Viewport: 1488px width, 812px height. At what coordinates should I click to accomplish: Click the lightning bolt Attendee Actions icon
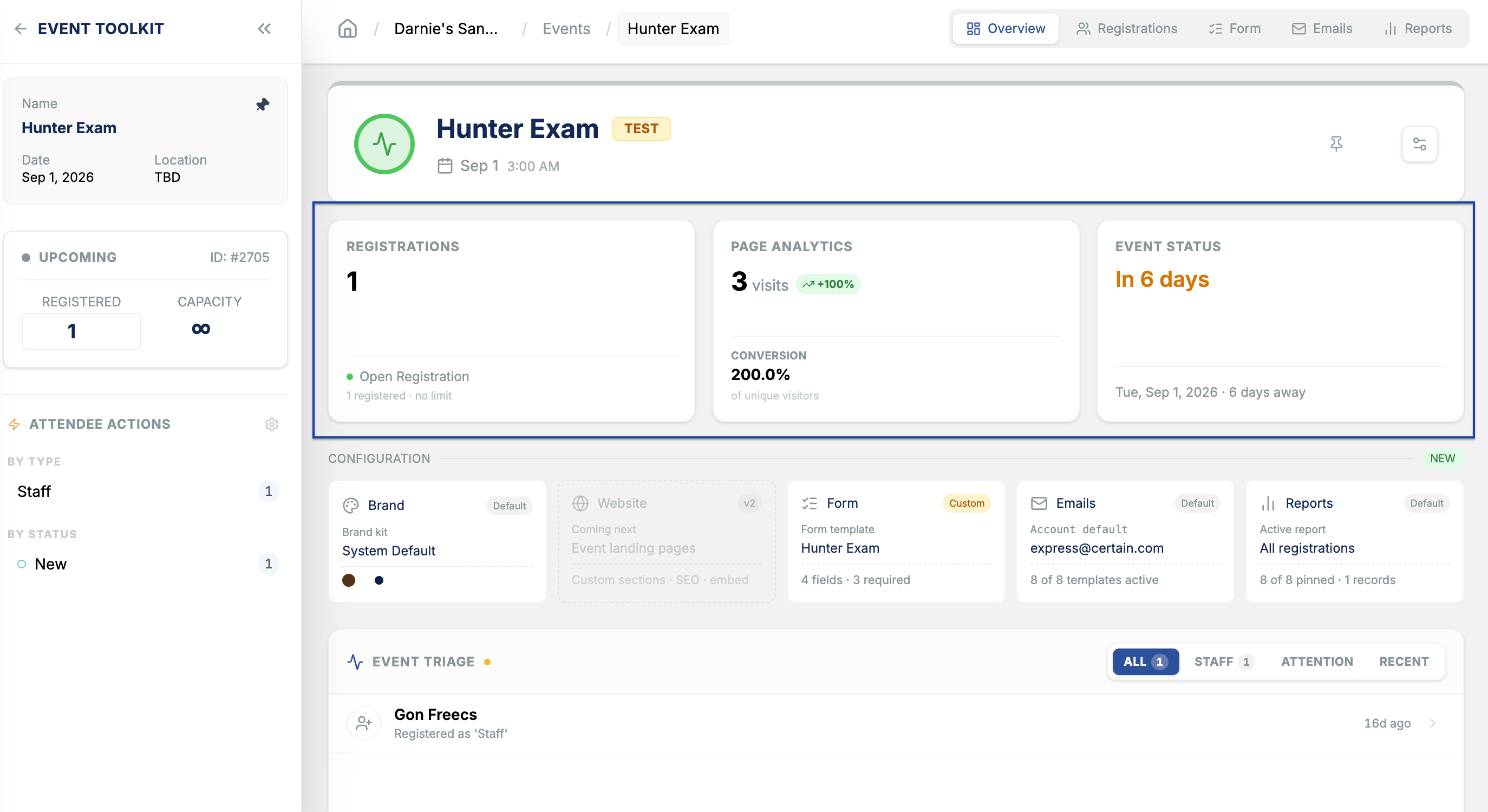(15, 424)
